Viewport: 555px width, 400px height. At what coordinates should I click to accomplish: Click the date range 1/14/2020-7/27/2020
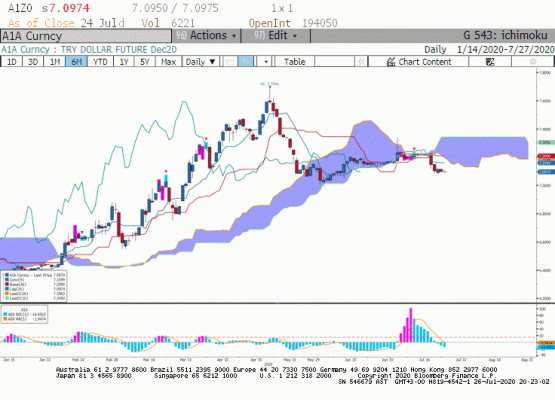(x=505, y=49)
